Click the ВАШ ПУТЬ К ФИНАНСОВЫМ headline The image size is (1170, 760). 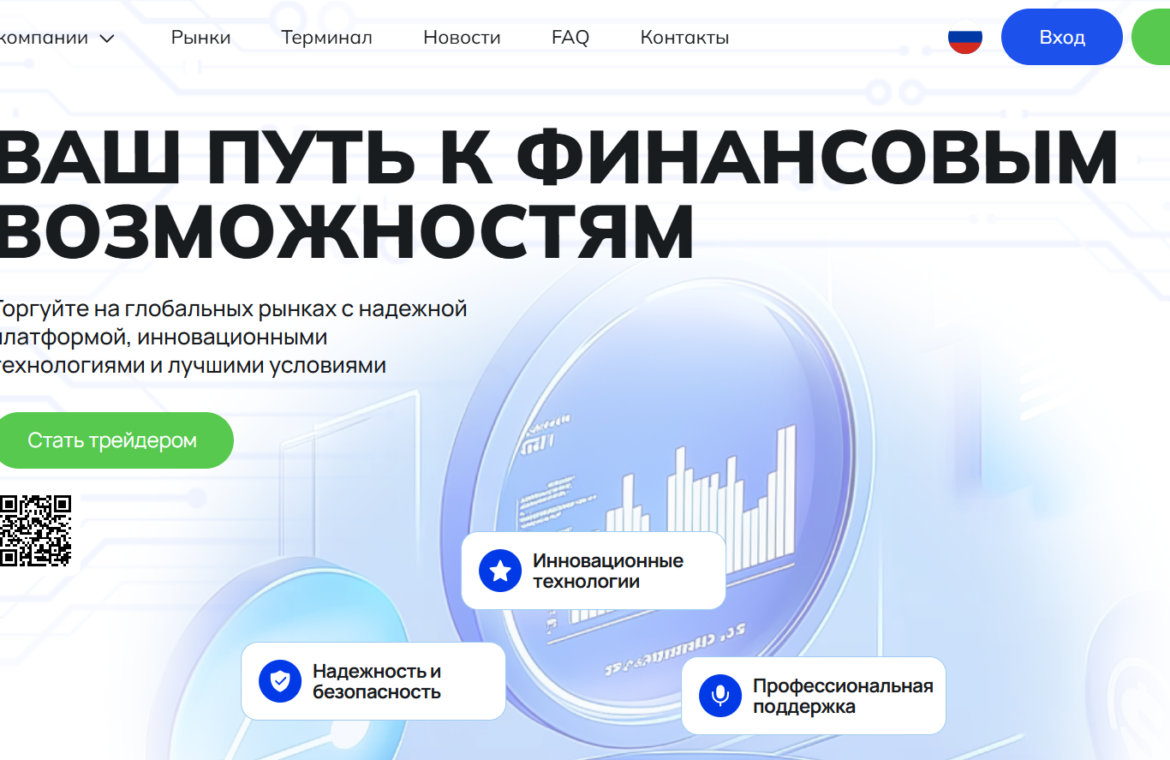coord(558,157)
